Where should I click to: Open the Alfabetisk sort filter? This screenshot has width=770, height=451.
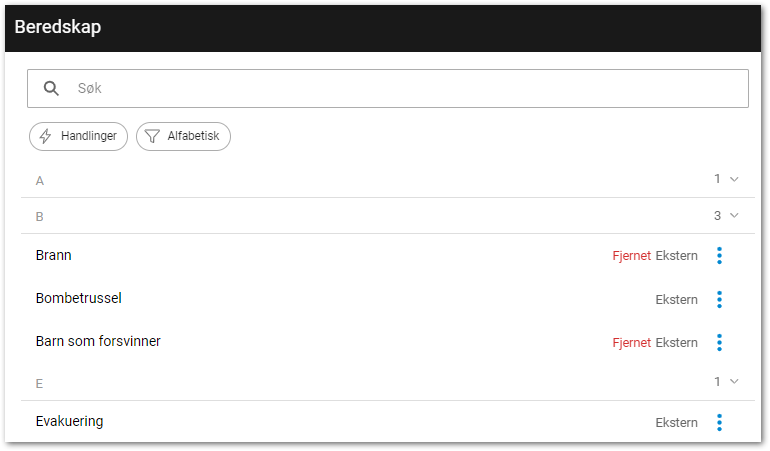tap(184, 137)
